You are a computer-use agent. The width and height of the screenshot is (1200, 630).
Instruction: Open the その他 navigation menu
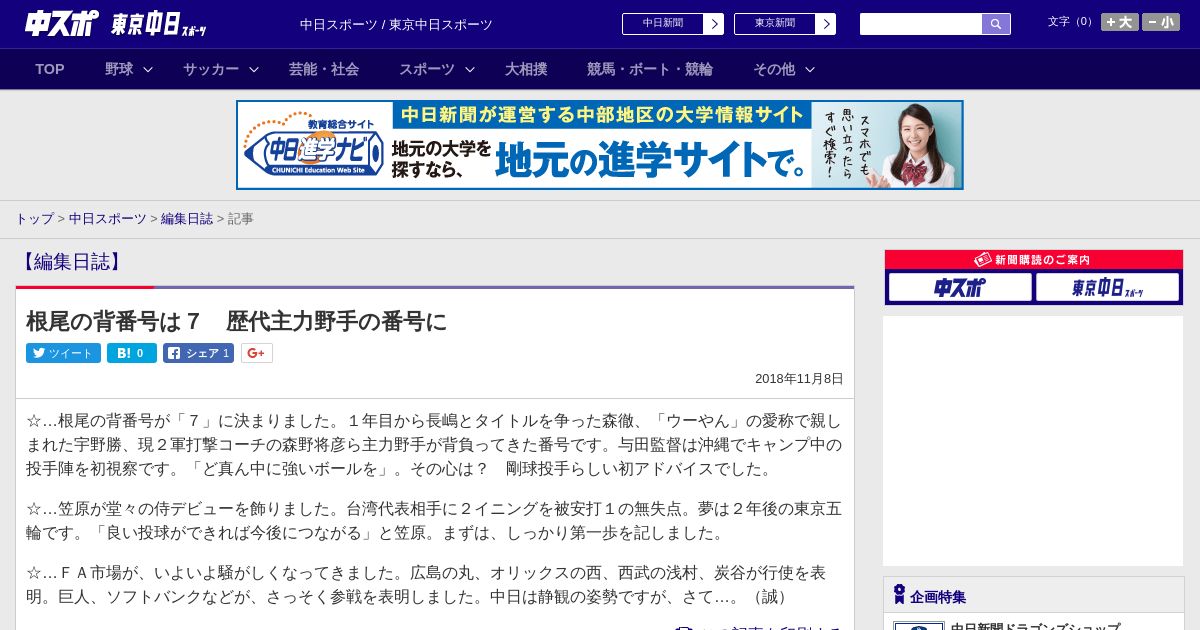(x=774, y=69)
